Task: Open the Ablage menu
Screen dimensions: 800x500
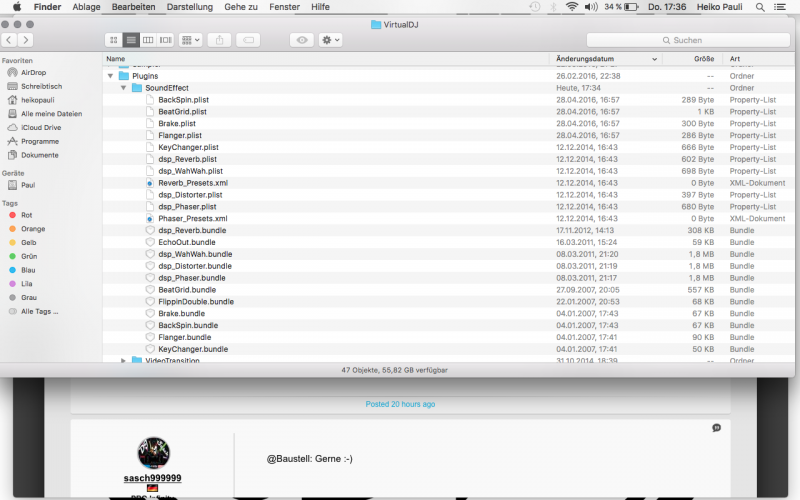Action: coord(86,7)
